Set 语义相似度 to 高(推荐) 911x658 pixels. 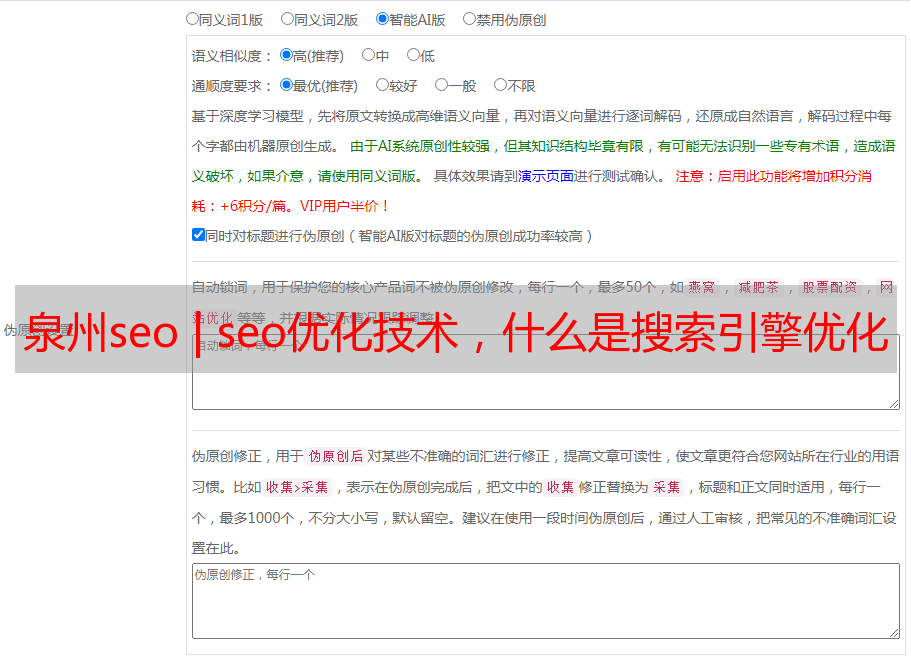tap(286, 55)
